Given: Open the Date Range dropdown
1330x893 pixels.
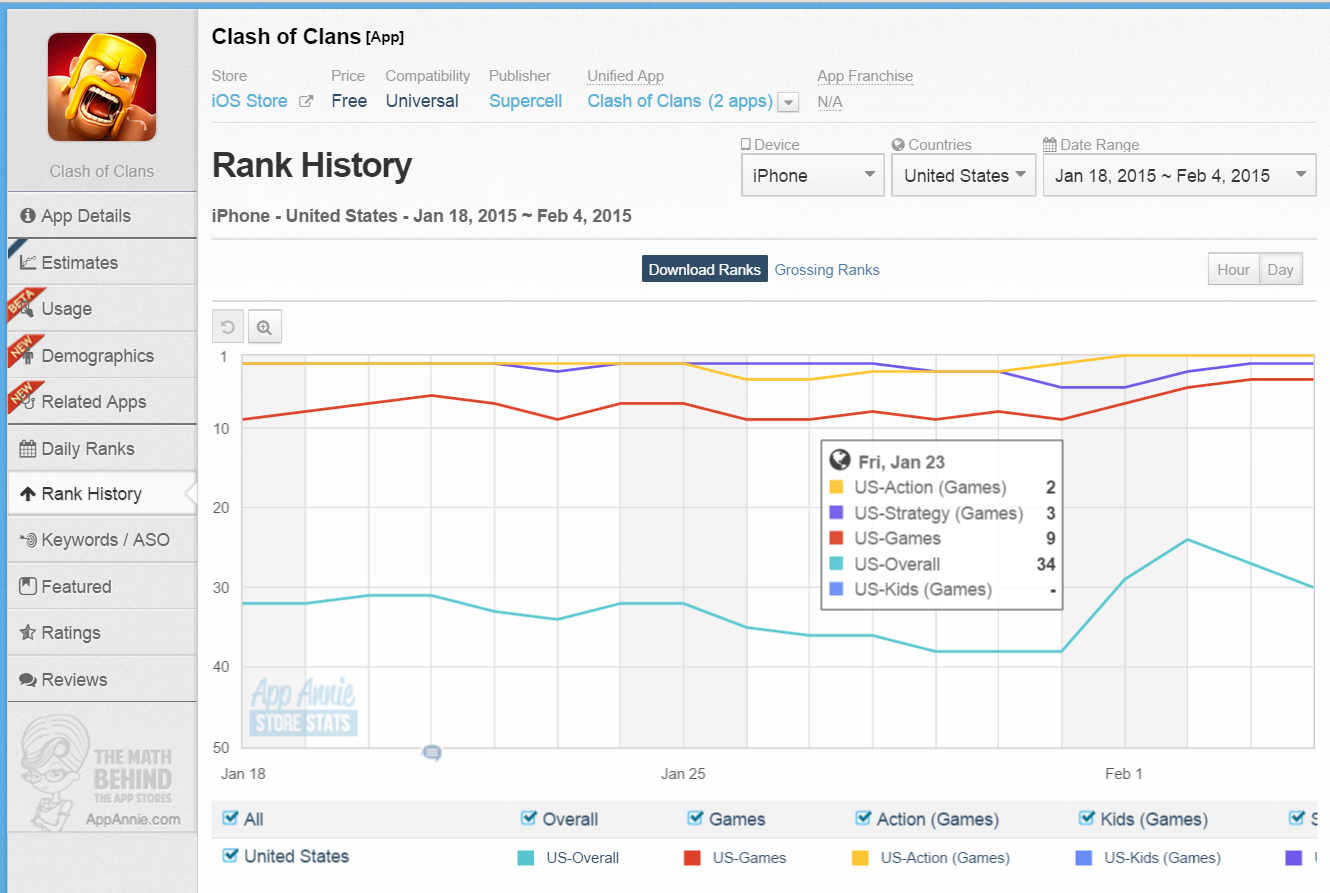Looking at the screenshot, I should tap(1180, 175).
